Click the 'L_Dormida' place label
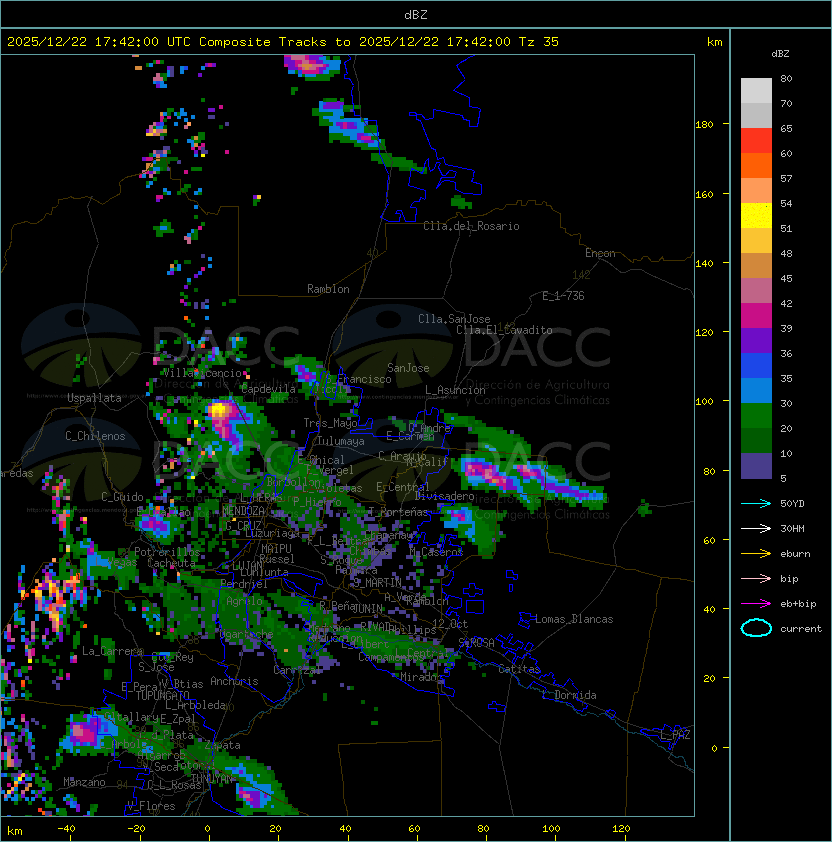Image resolution: width=832 pixels, height=842 pixels. pos(569,695)
